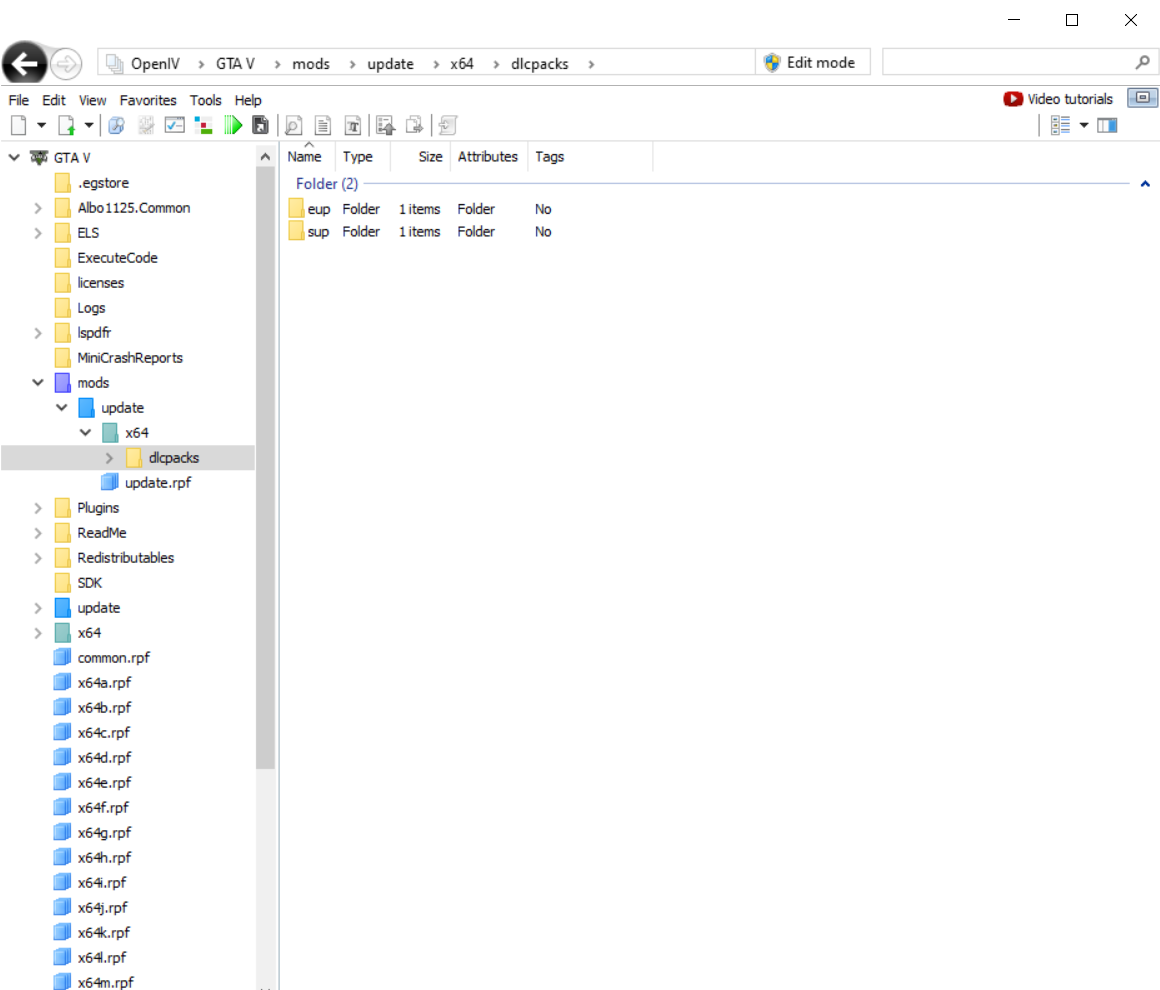Collapse the GTA V tree root
The height and width of the screenshot is (990, 1160).
pos(14,158)
